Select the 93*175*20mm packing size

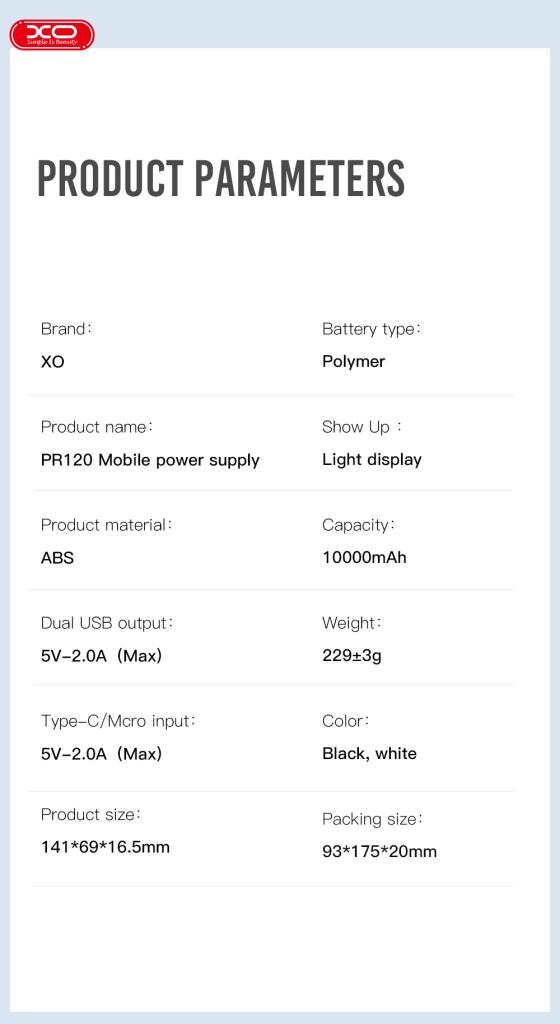tap(380, 852)
